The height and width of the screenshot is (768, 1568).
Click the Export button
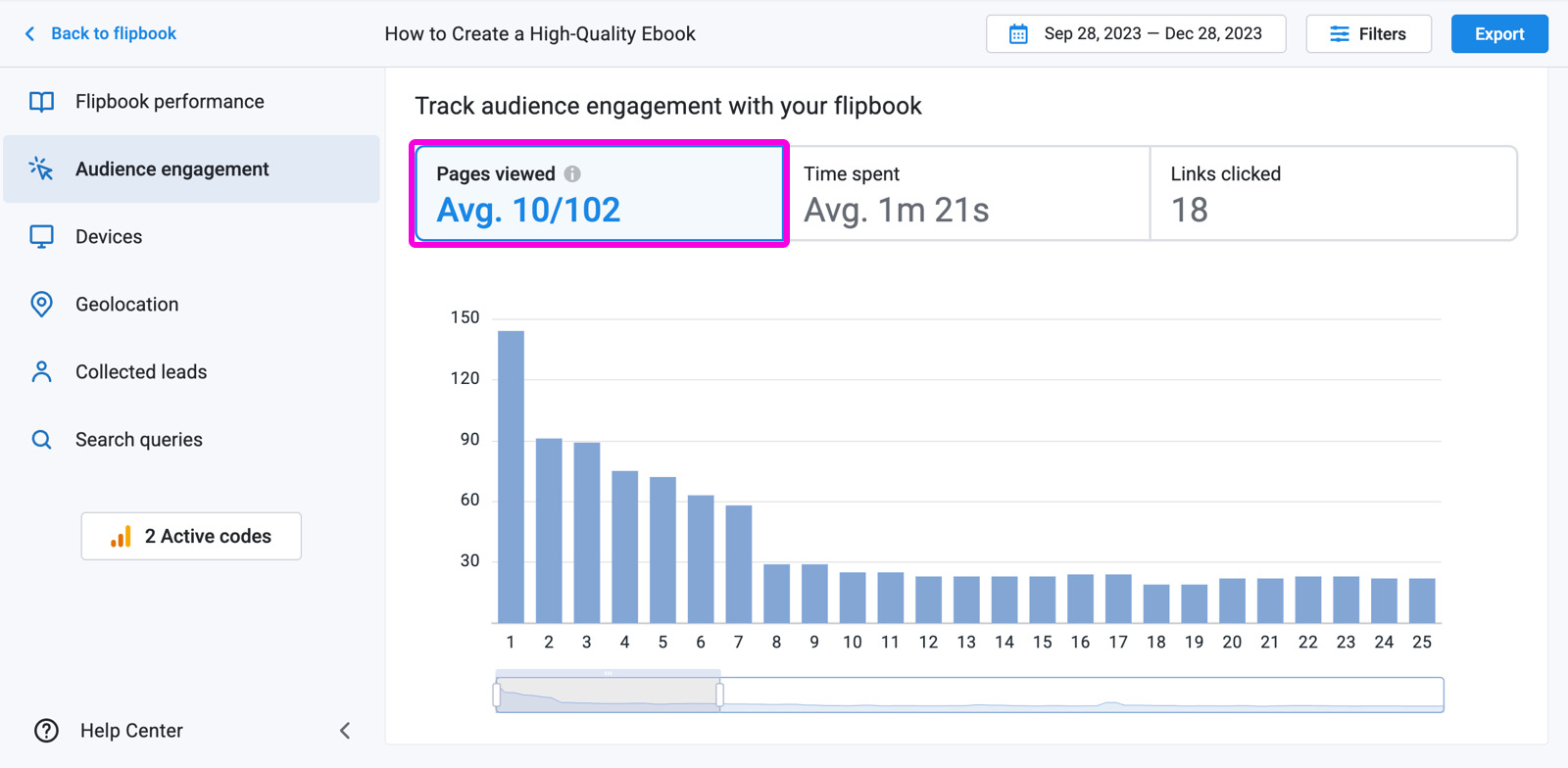[1499, 34]
